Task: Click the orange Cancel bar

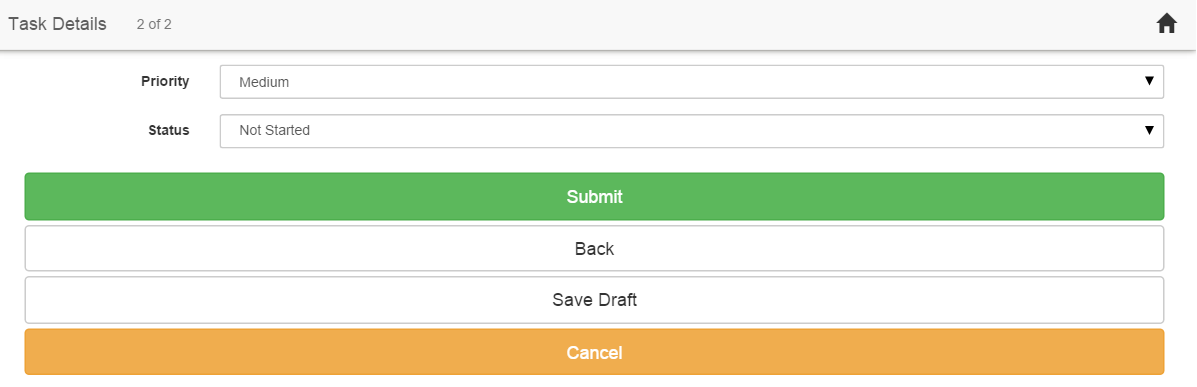Action: click(x=594, y=352)
